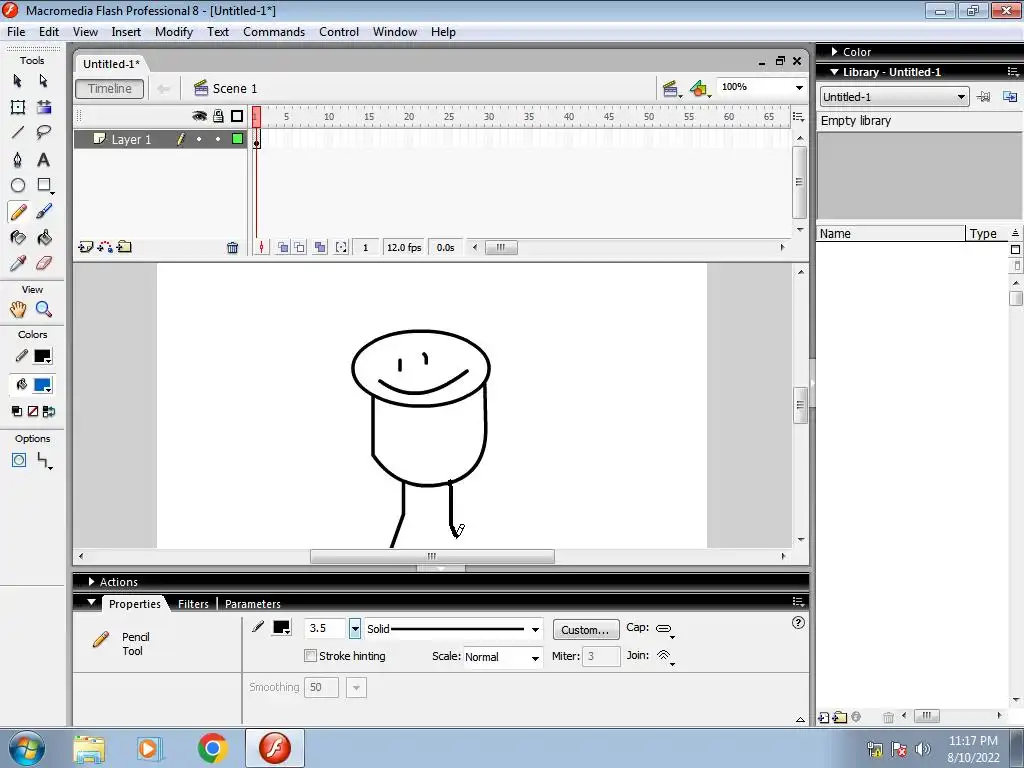This screenshot has width=1024, height=768.
Task: Click the Timeline toggle button
Action: (x=110, y=88)
